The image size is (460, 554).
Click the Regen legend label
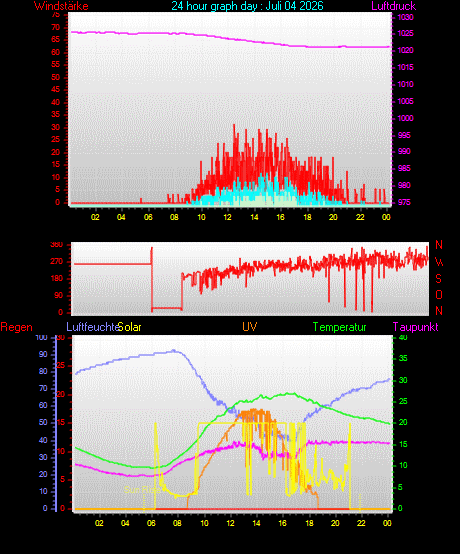[x=16, y=327]
